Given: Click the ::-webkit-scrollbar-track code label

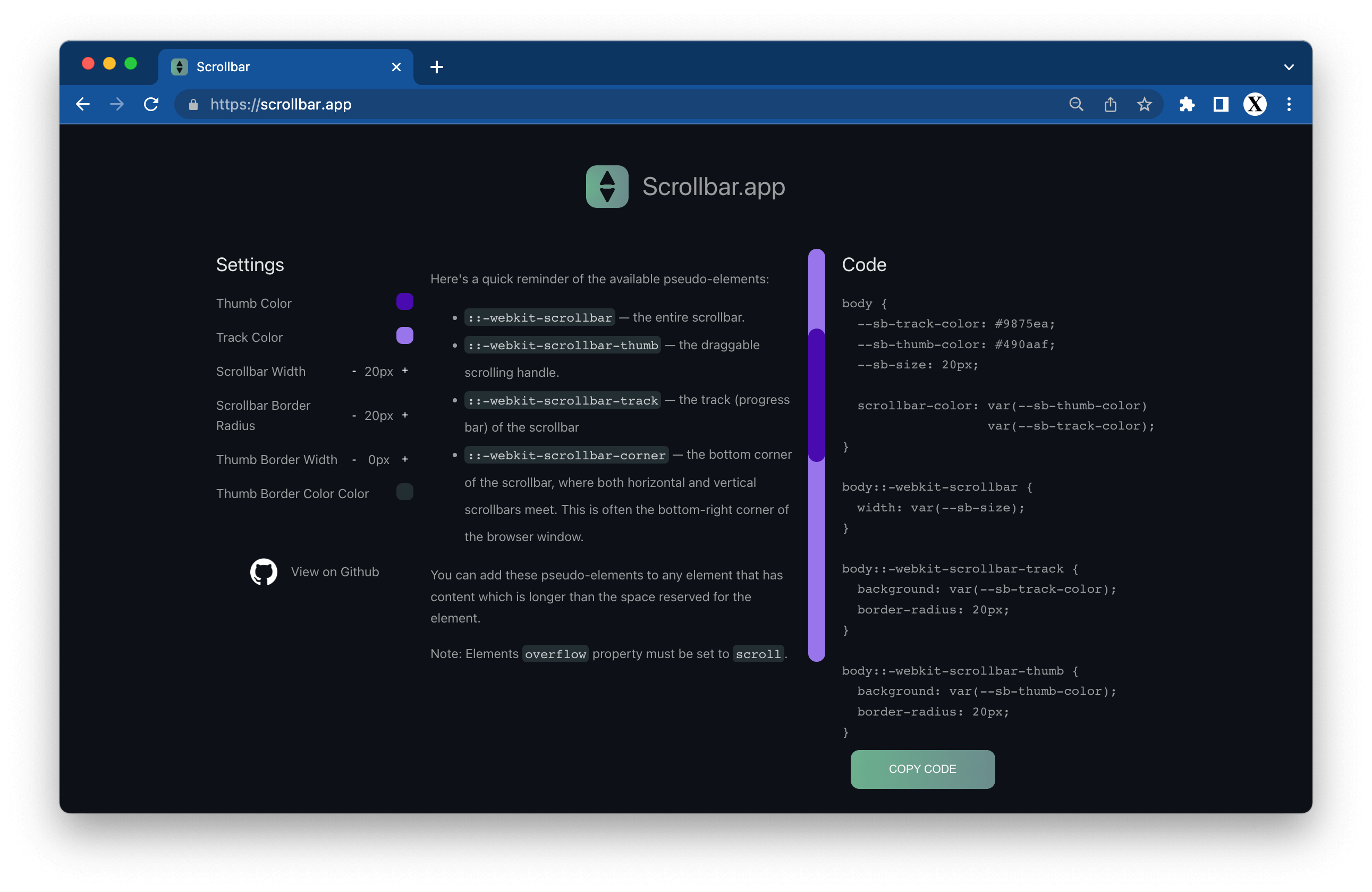Looking at the screenshot, I should (x=563, y=400).
